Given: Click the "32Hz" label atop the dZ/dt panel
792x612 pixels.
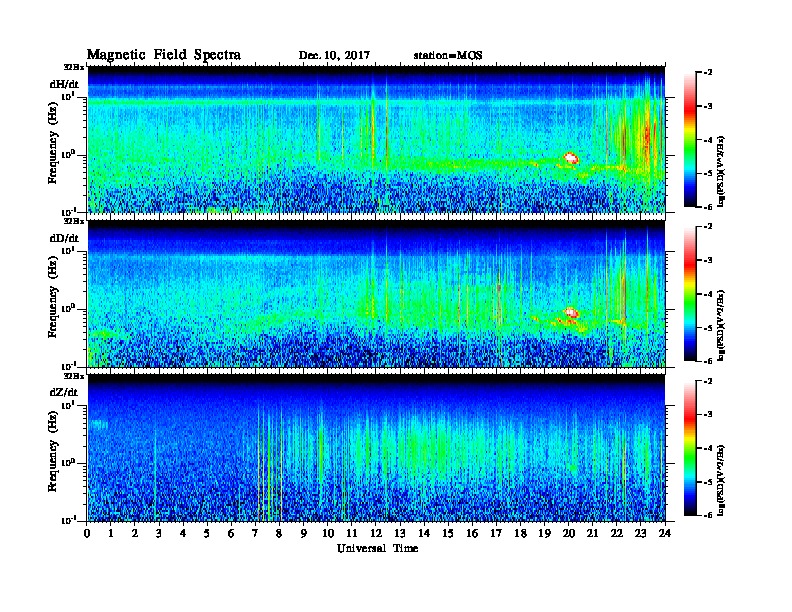Looking at the screenshot, I should [74, 376].
